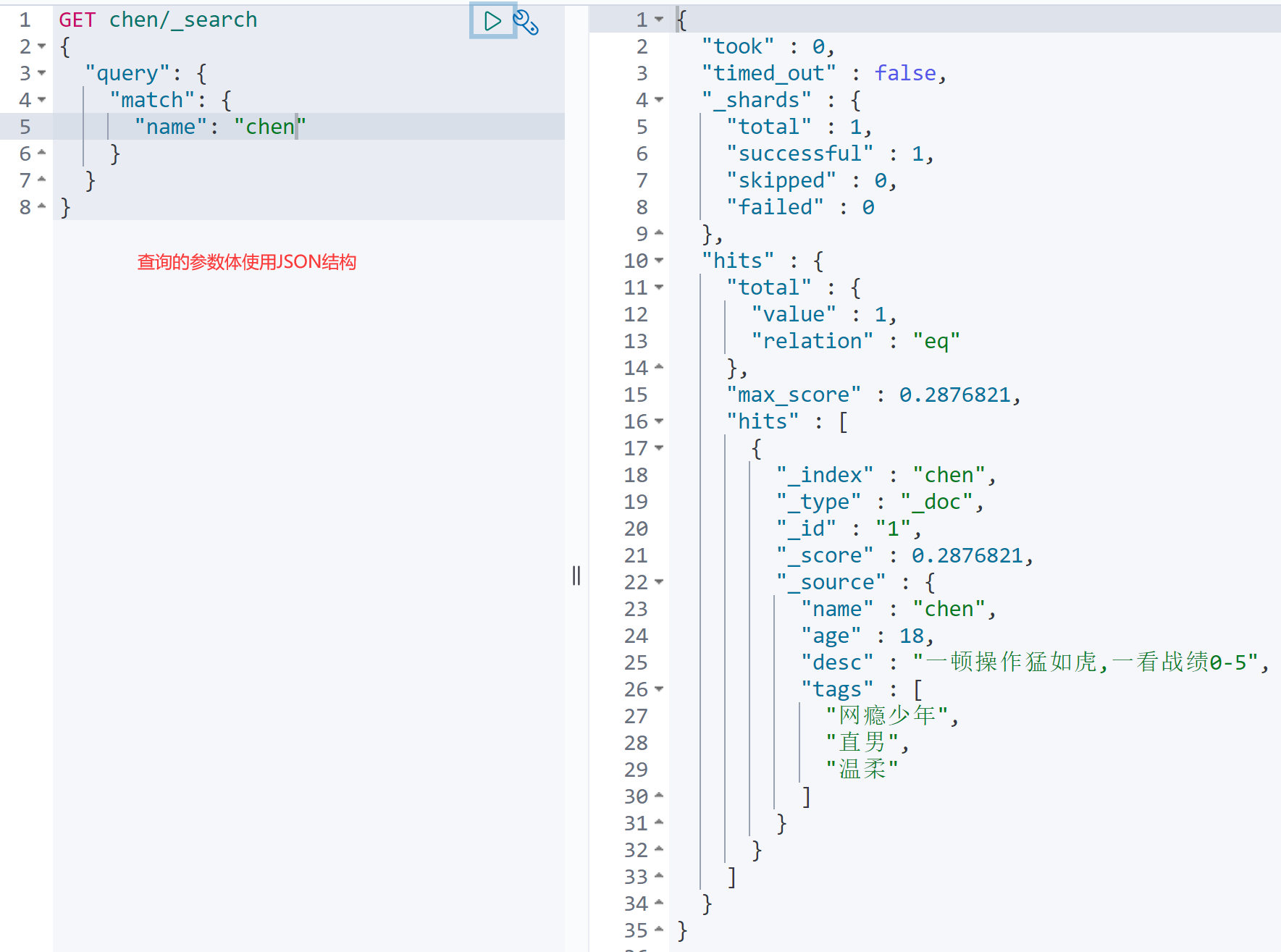Click the "took" key in response

tap(737, 46)
